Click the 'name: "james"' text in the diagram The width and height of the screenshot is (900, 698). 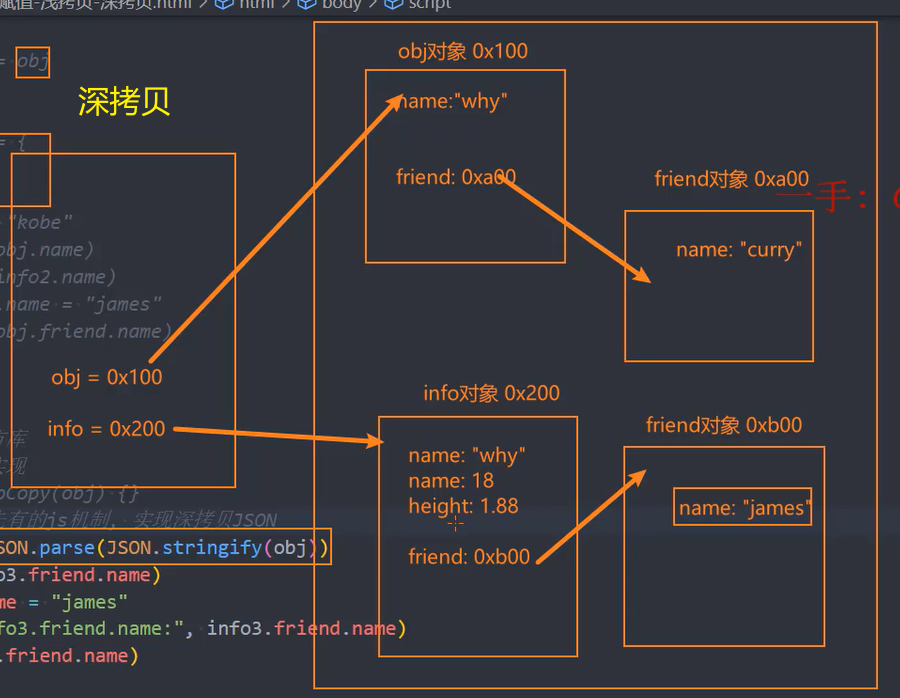tap(743, 508)
